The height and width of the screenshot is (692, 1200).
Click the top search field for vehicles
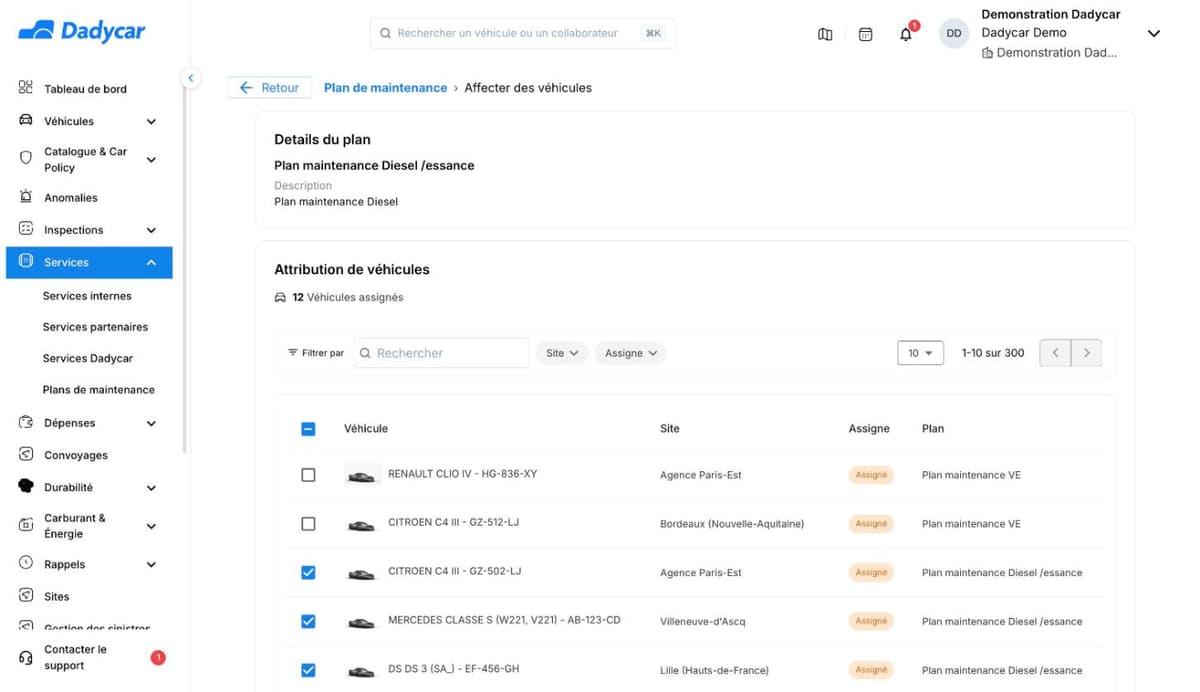point(522,33)
